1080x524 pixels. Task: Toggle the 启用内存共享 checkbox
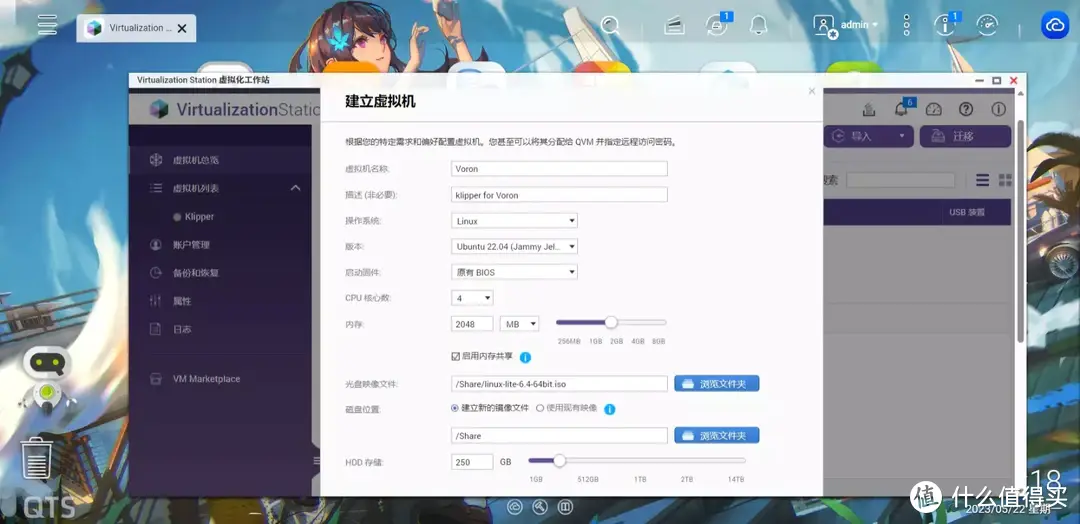(x=455, y=356)
